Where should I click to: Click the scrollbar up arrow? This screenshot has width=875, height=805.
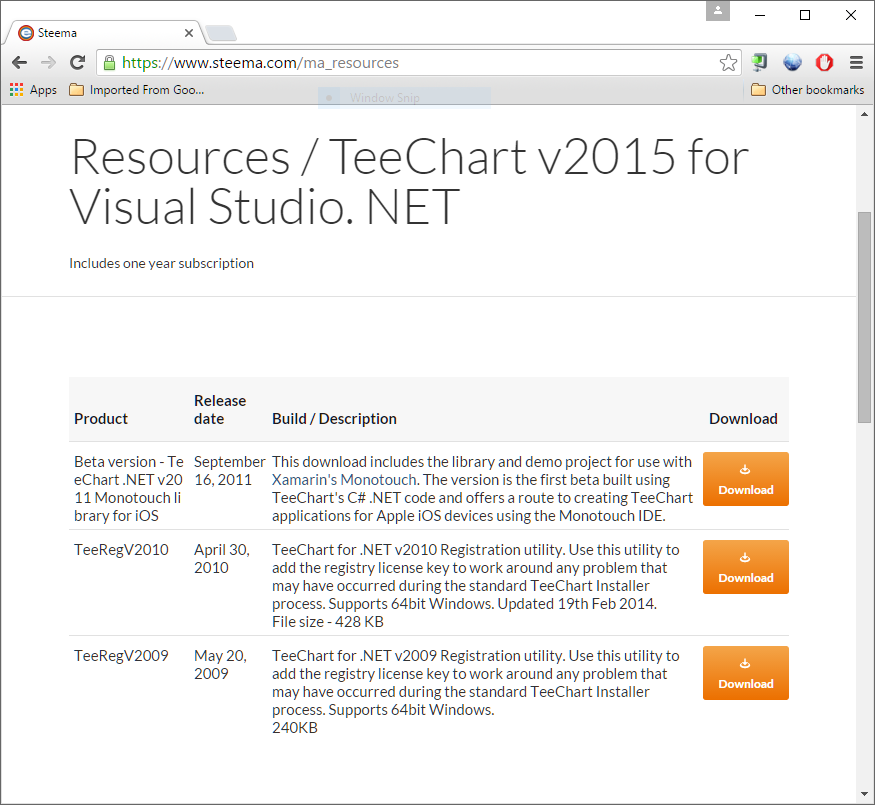click(x=864, y=114)
